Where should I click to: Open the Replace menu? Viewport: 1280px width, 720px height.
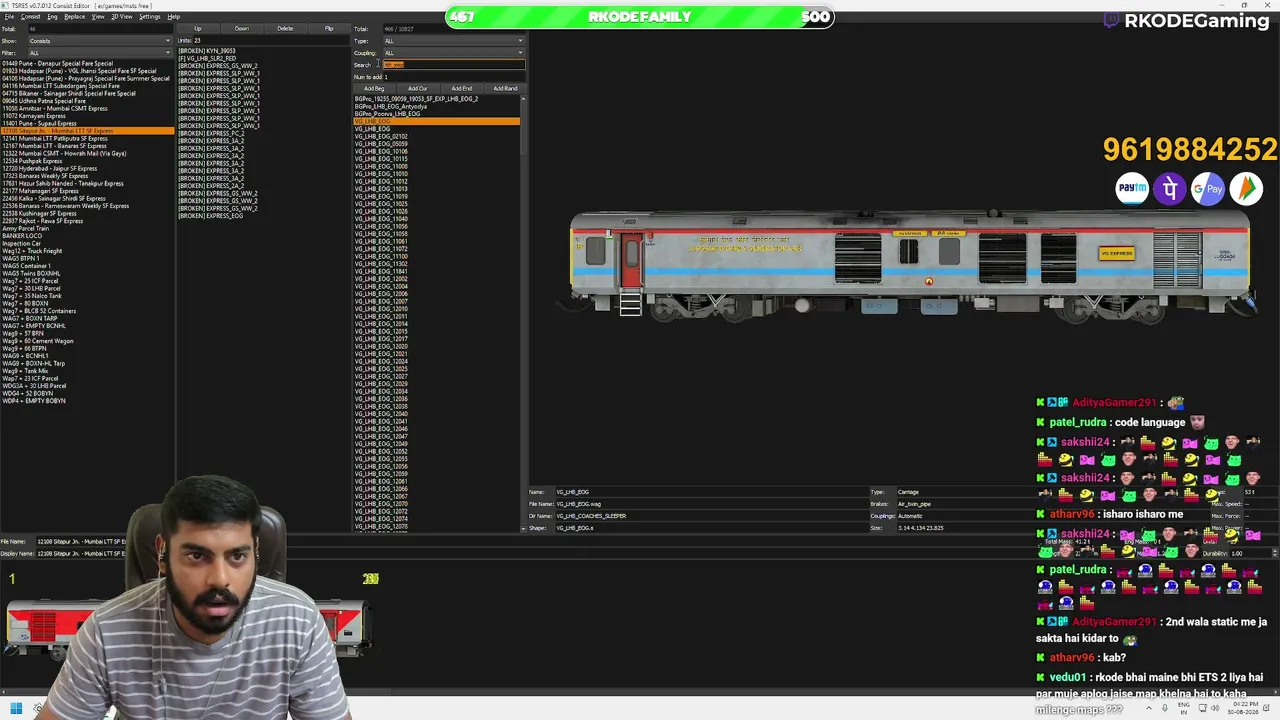point(75,17)
